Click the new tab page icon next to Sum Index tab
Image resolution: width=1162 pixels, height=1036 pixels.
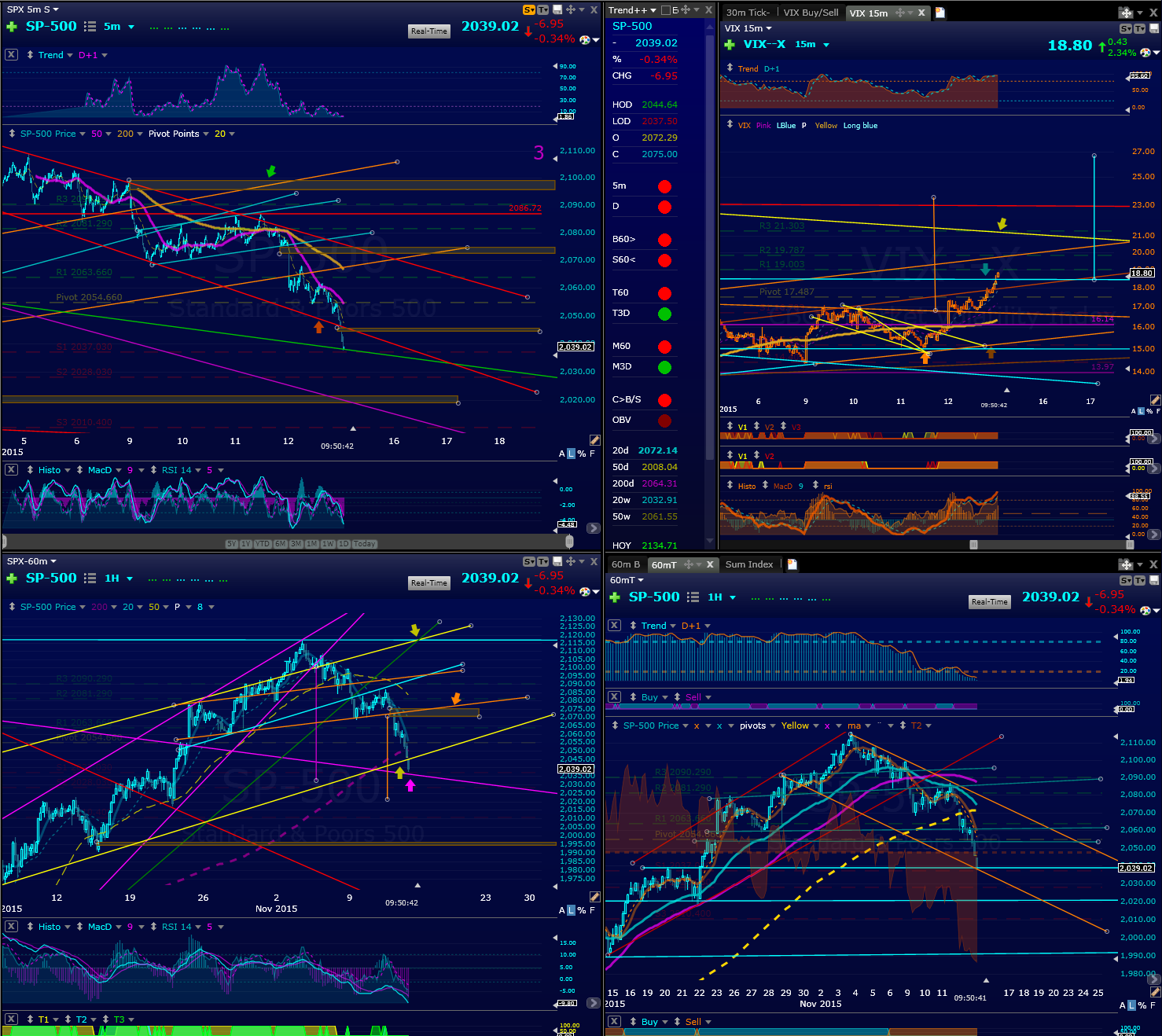[x=792, y=564]
